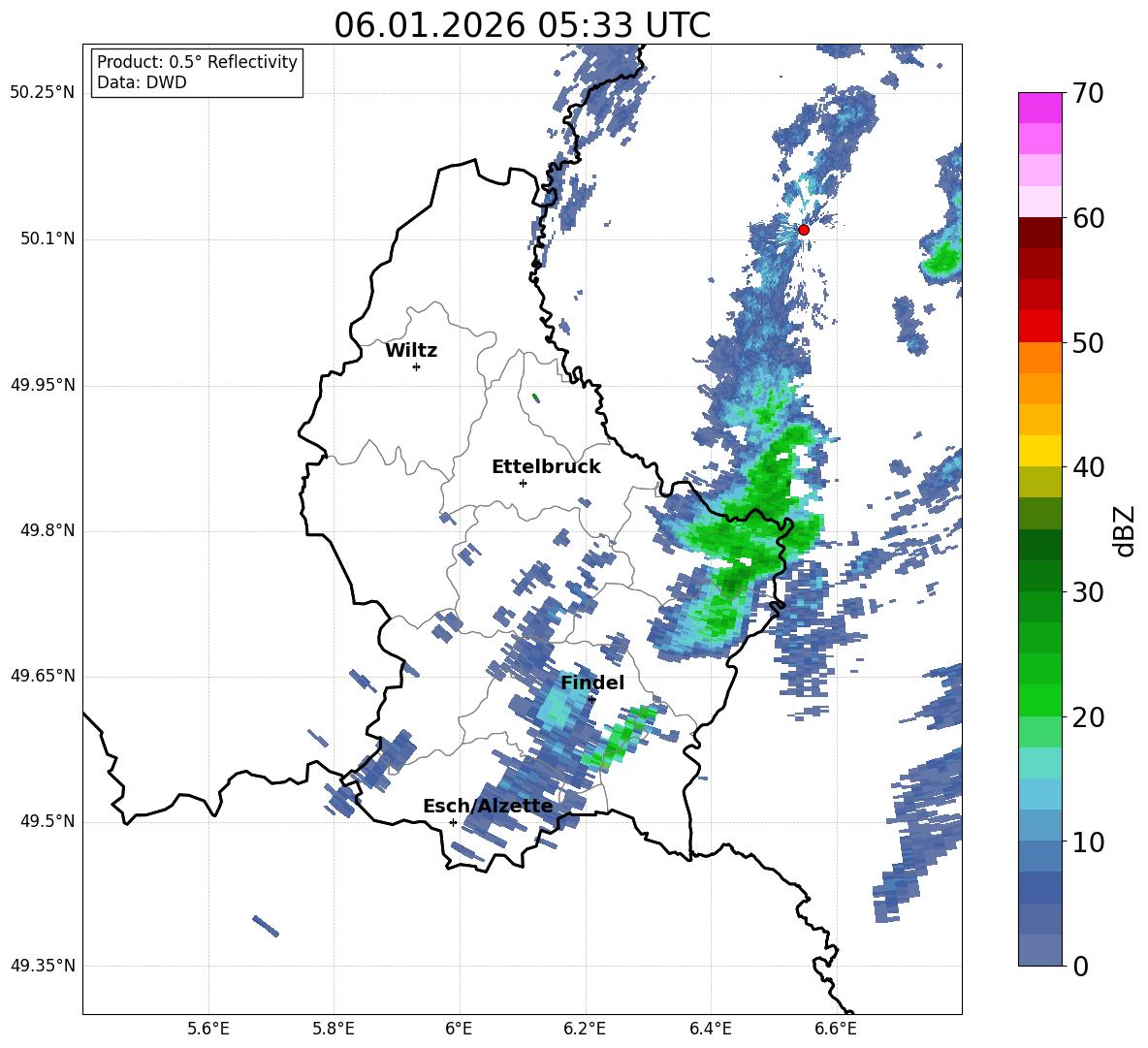Click the Wiltz city label
The width and height of the screenshot is (1148, 1048).
tap(411, 351)
